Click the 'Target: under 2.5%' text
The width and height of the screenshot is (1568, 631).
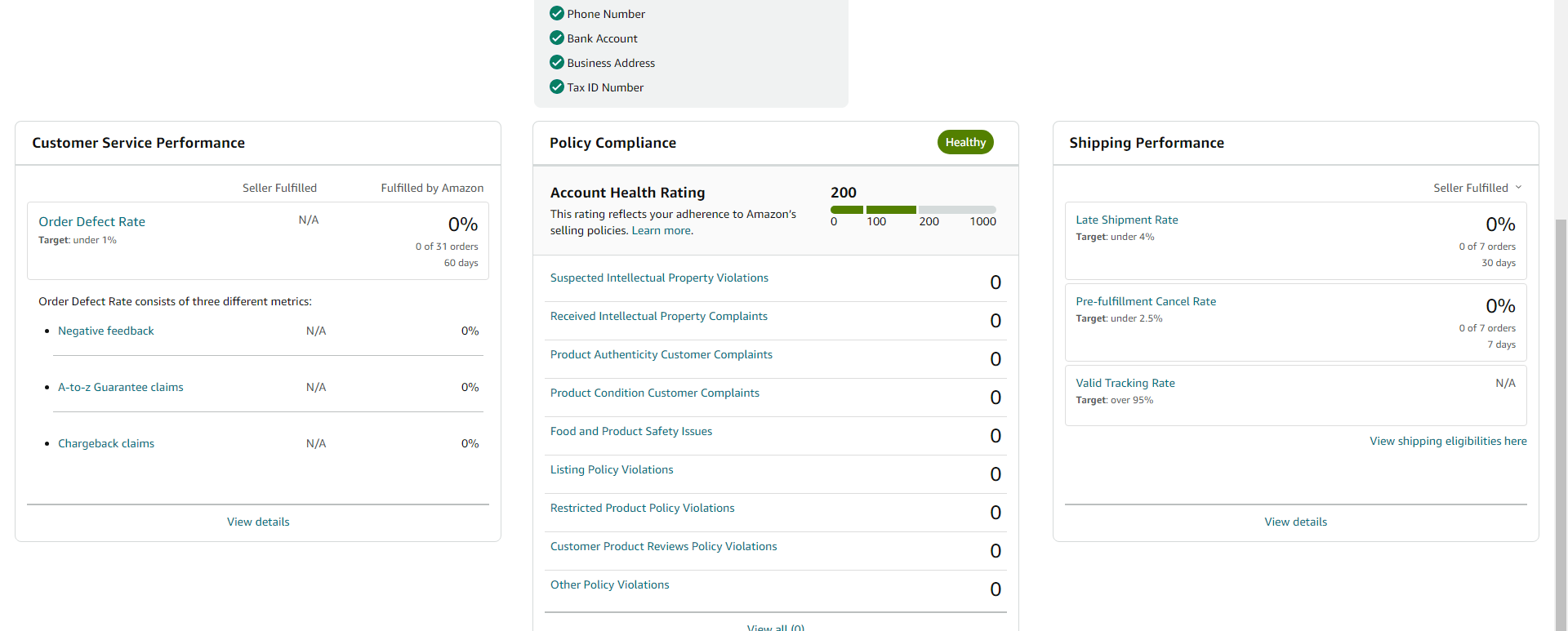tap(1119, 318)
